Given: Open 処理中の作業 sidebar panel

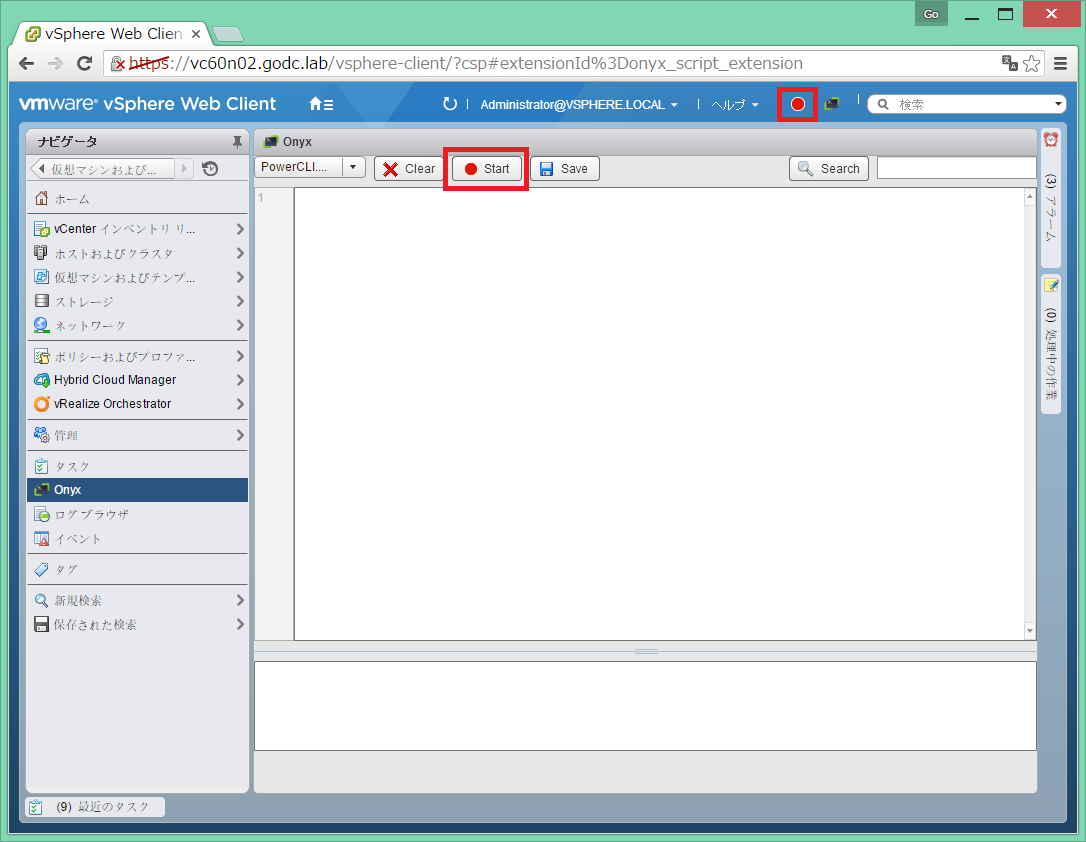Looking at the screenshot, I should click(x=1051, y=345).
